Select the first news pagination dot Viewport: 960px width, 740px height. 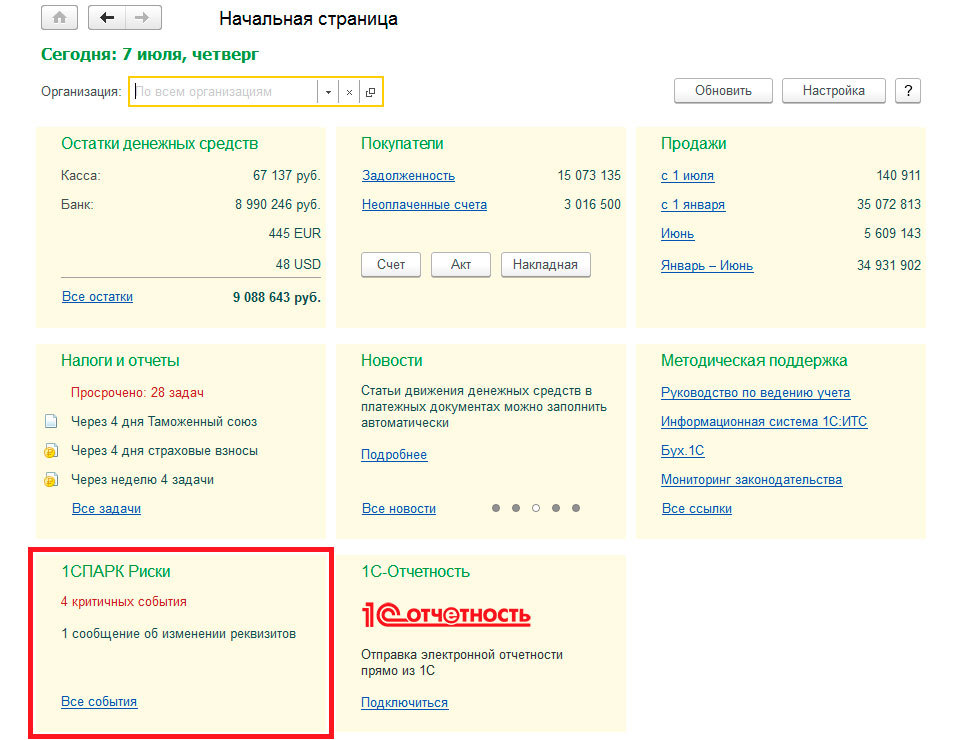tap(495, 508)
